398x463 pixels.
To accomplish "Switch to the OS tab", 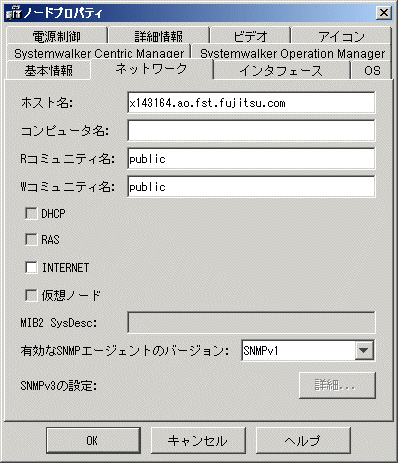I will (372, 70).
